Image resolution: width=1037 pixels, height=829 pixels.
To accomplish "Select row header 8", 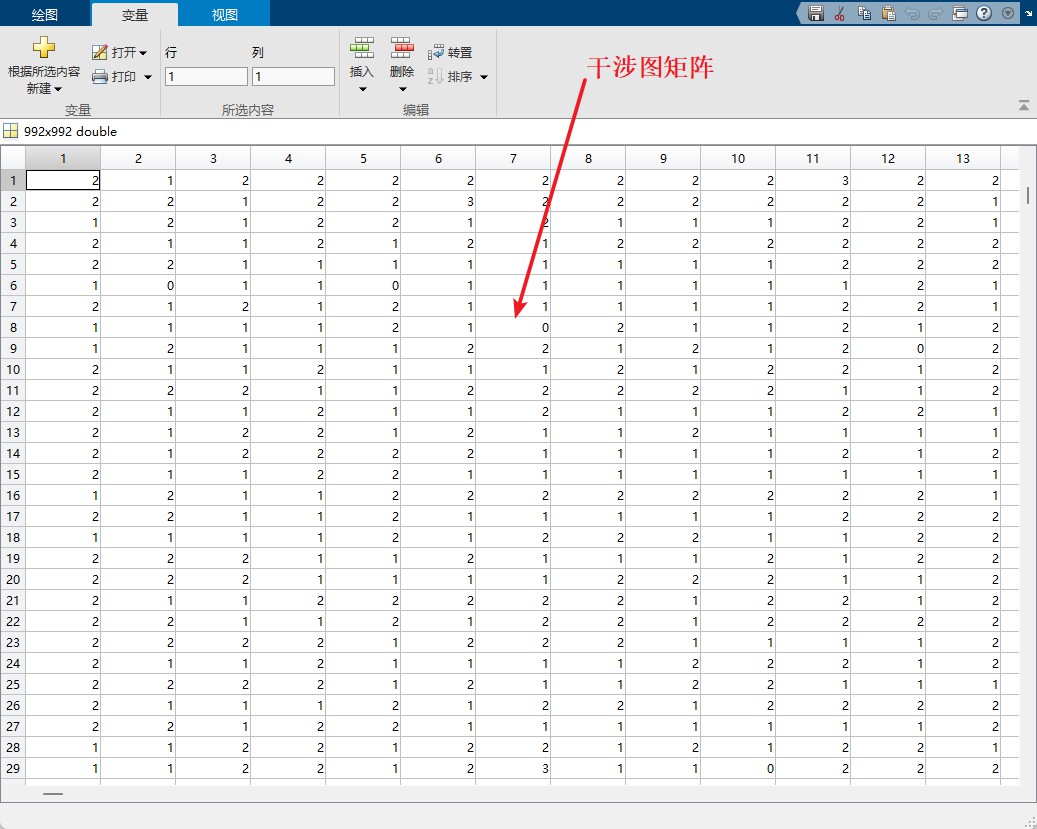I will (13, 327).
